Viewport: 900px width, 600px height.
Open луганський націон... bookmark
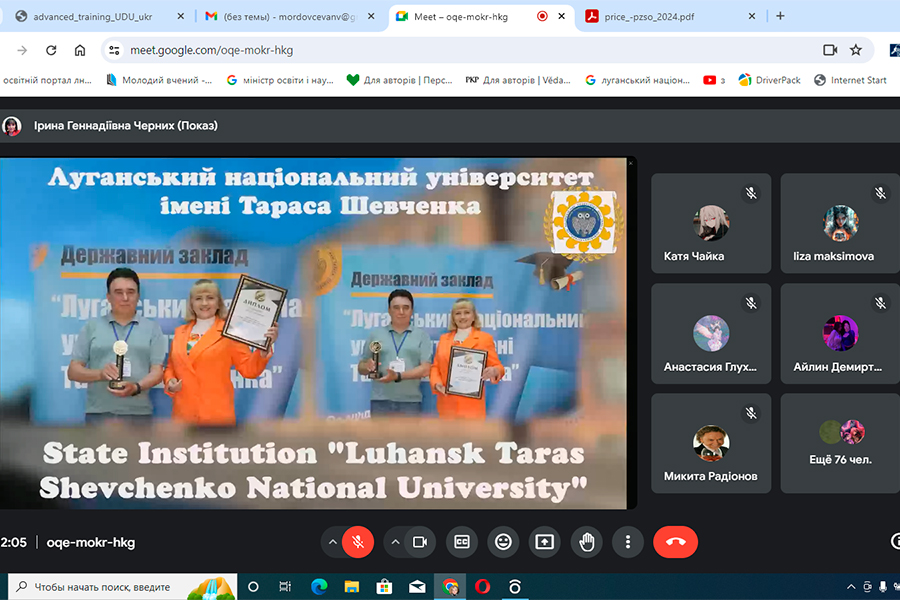pyautogui.click(x=637, y=80)
